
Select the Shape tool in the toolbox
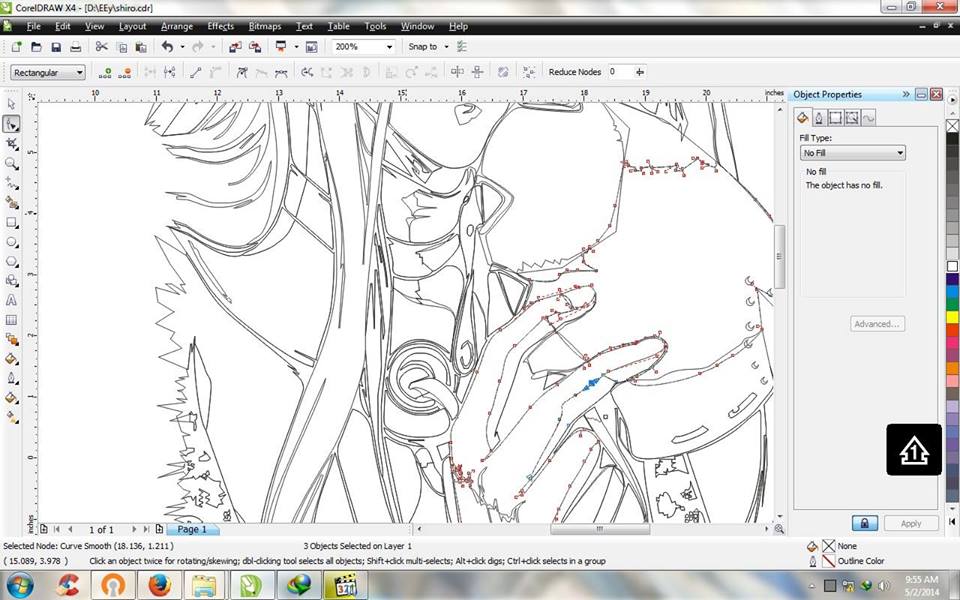(11, 124)
